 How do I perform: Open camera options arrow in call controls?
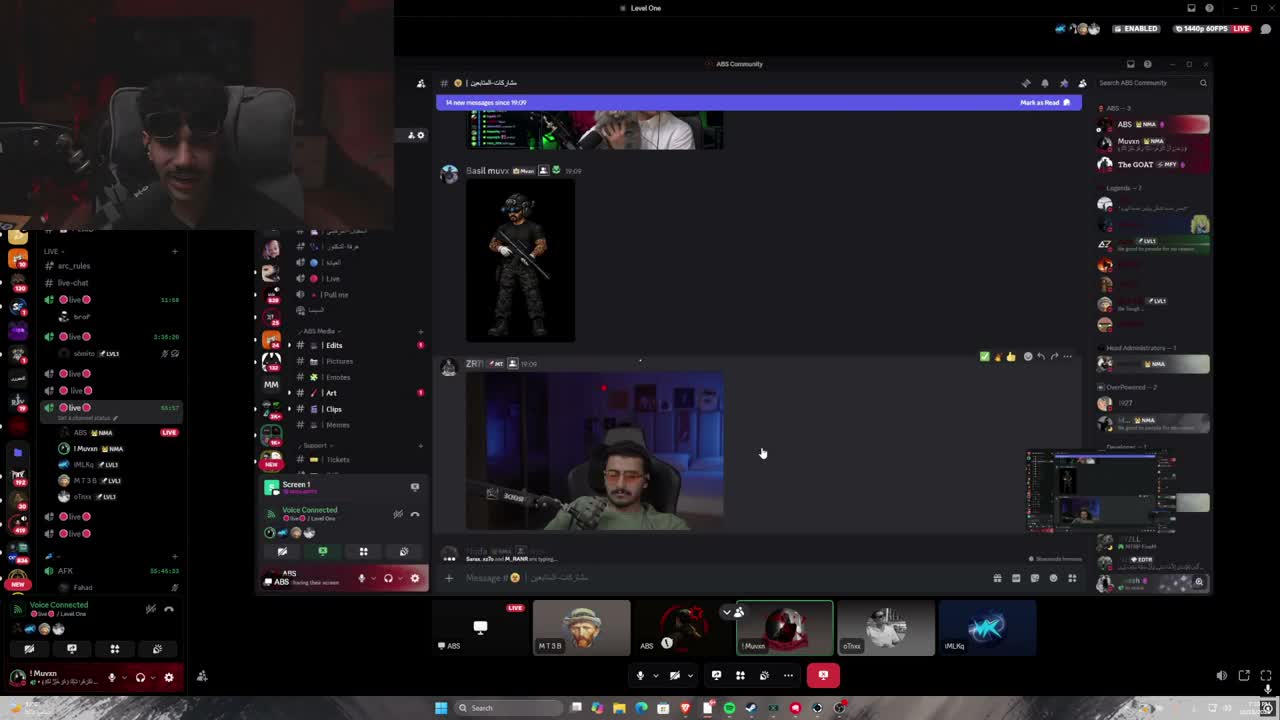689,675
